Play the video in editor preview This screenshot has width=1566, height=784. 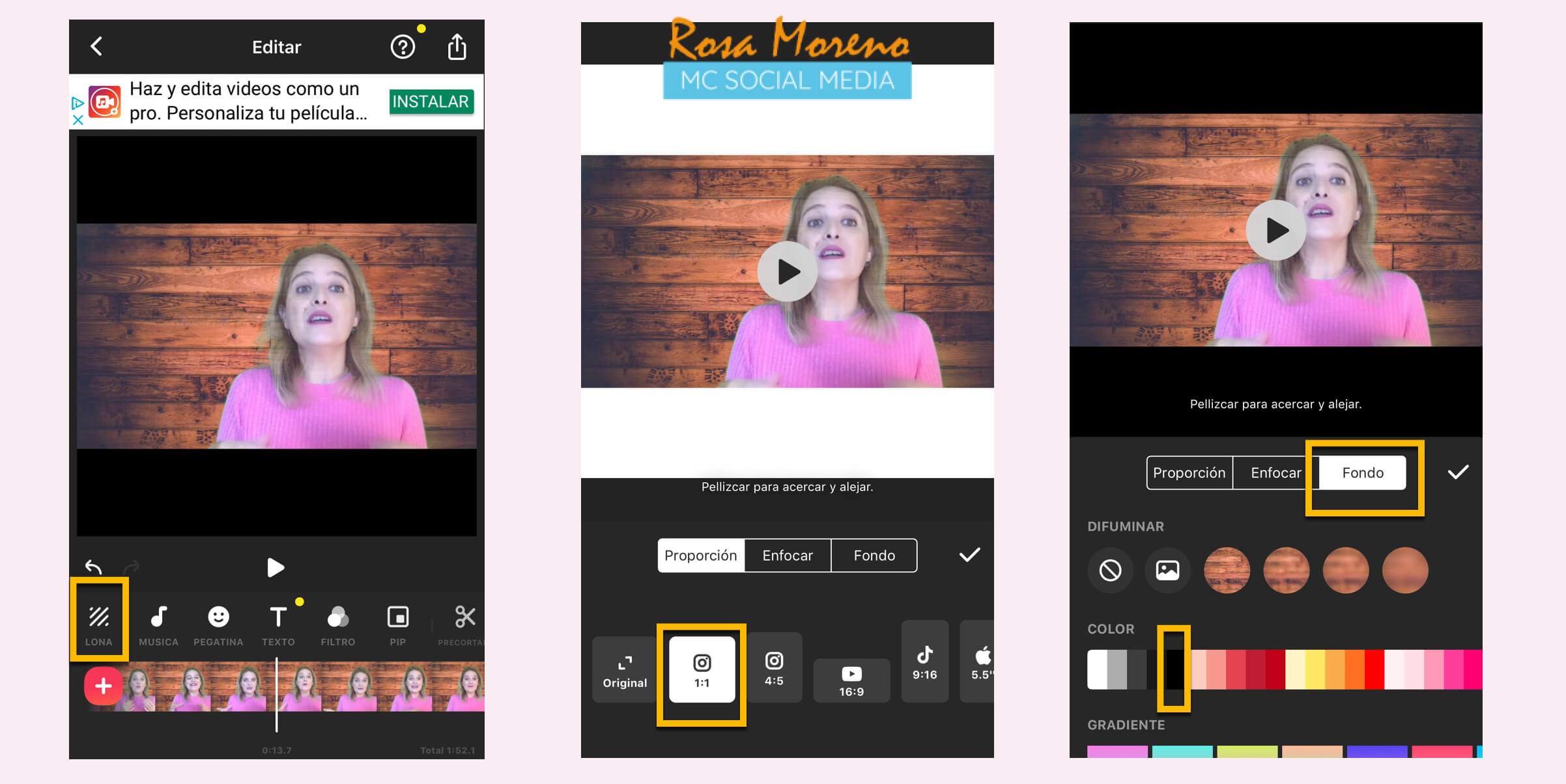[276, 568]
